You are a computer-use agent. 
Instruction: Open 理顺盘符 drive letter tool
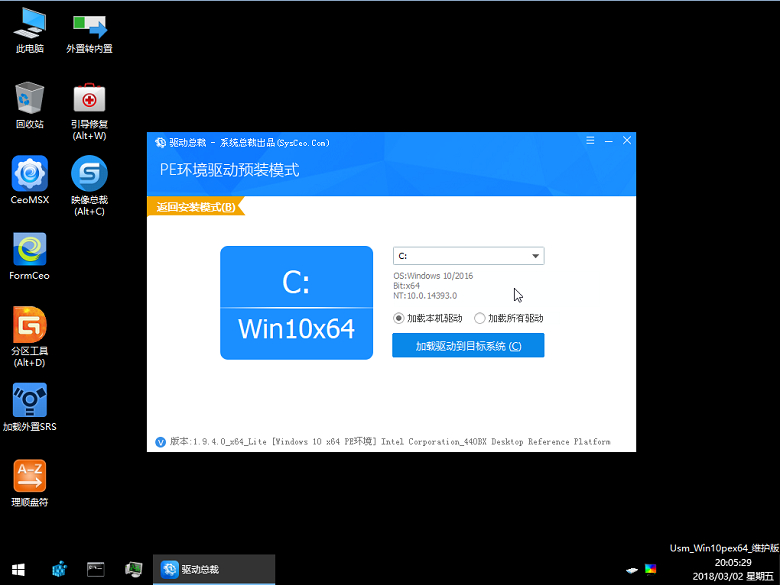pyautogui.click(x=30, y=477)
